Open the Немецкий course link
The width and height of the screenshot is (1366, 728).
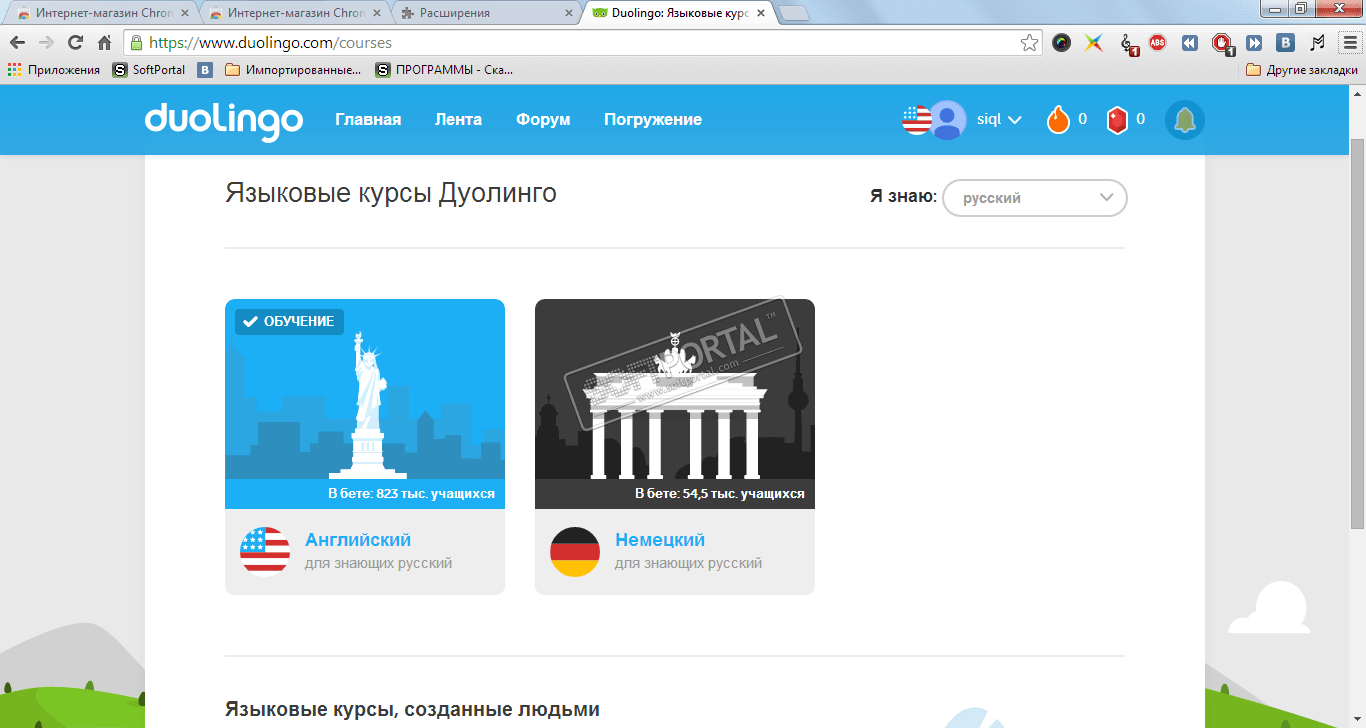tap(660, 540)
